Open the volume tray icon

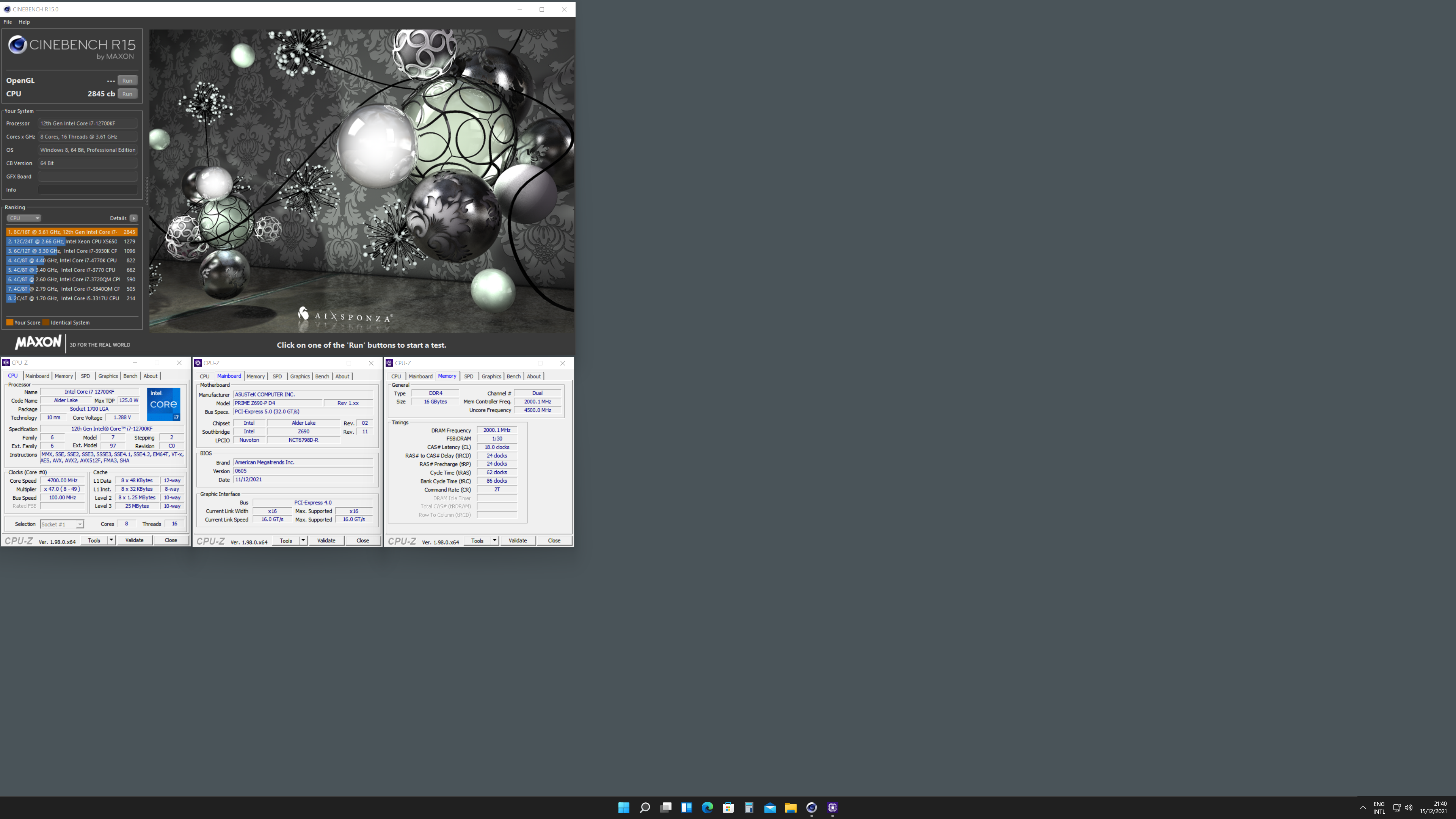[1409, 808]
